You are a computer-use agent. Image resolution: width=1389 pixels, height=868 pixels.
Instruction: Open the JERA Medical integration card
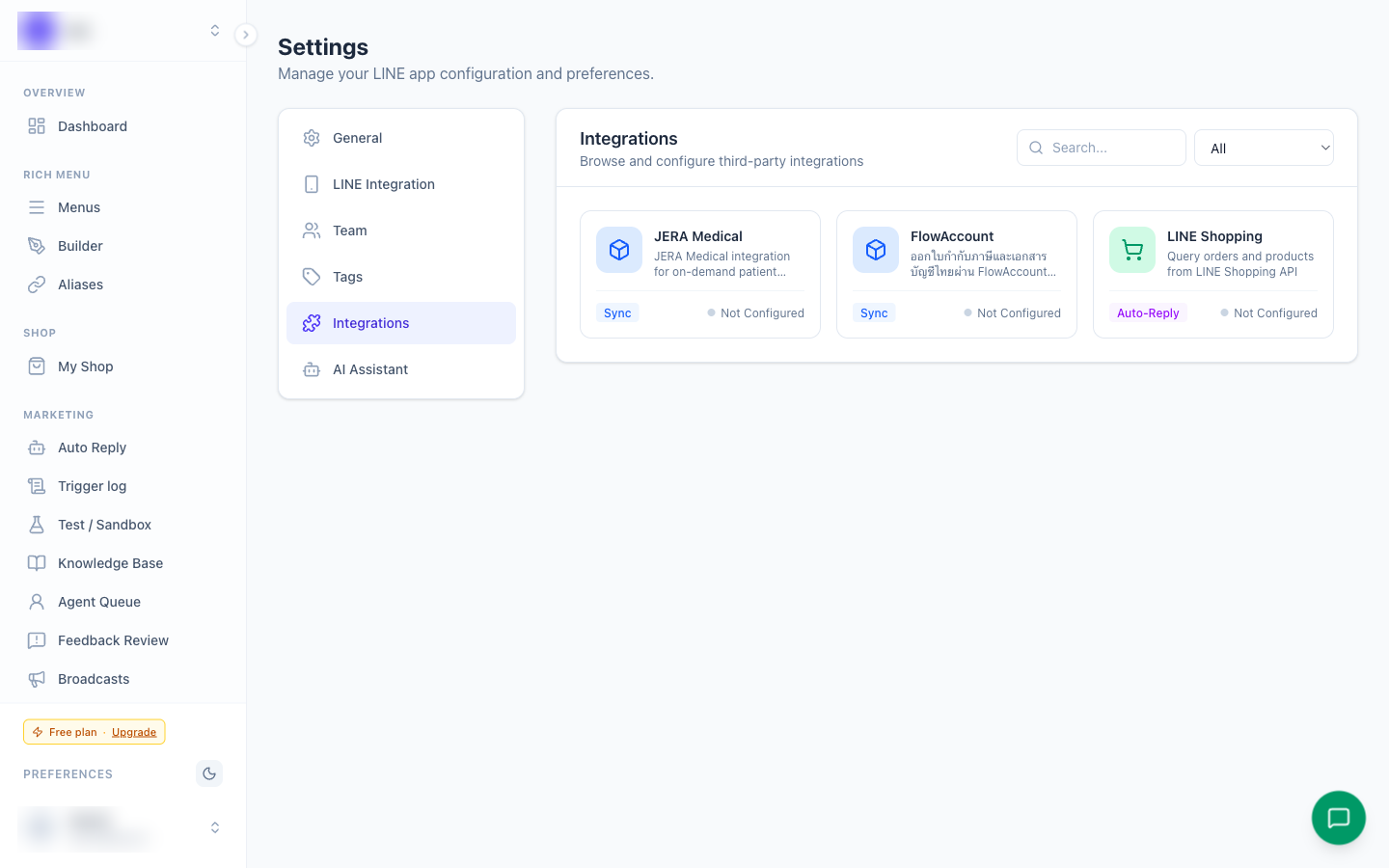click(x=700, y=274)
